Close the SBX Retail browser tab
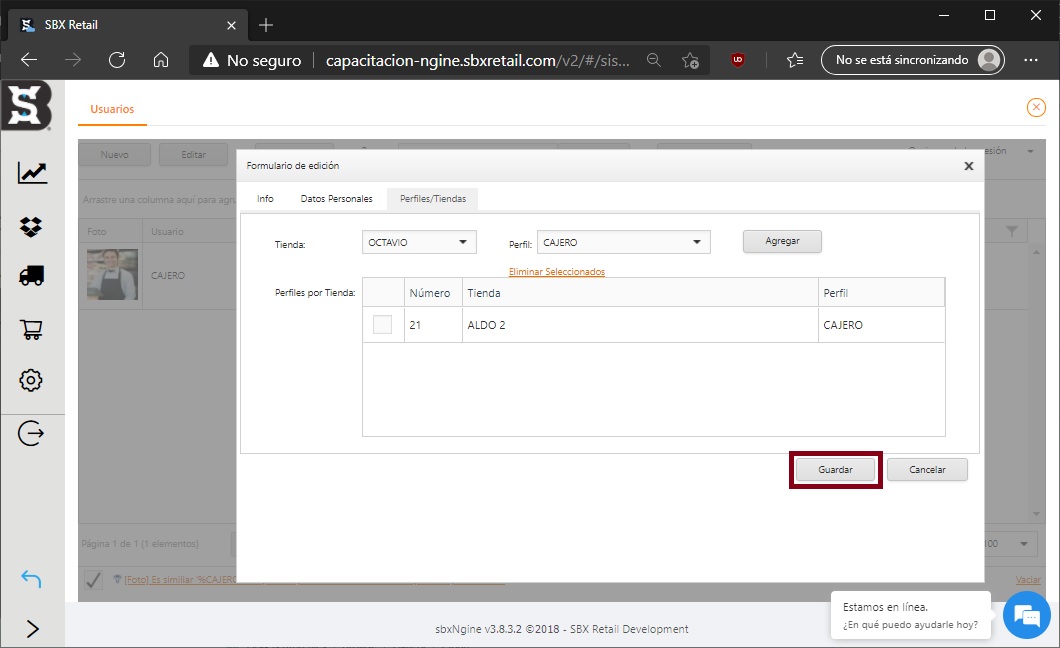 point(231,25)
